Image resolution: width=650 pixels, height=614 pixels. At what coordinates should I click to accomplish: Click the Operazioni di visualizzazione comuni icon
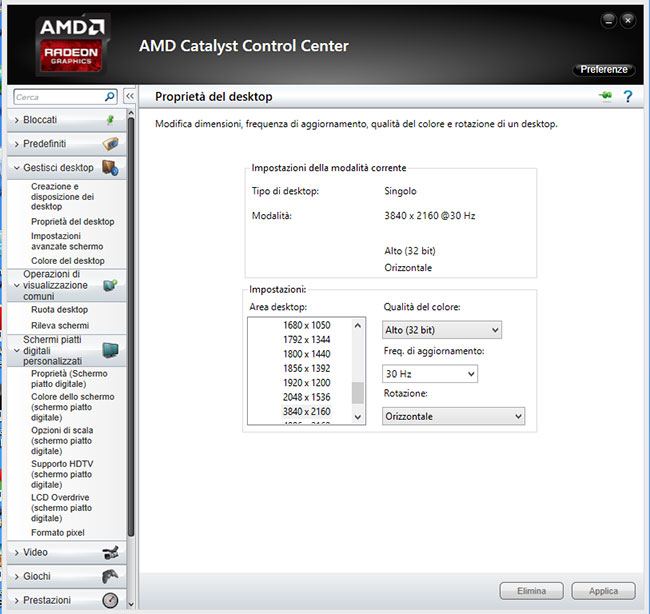[x=110, y=285]
